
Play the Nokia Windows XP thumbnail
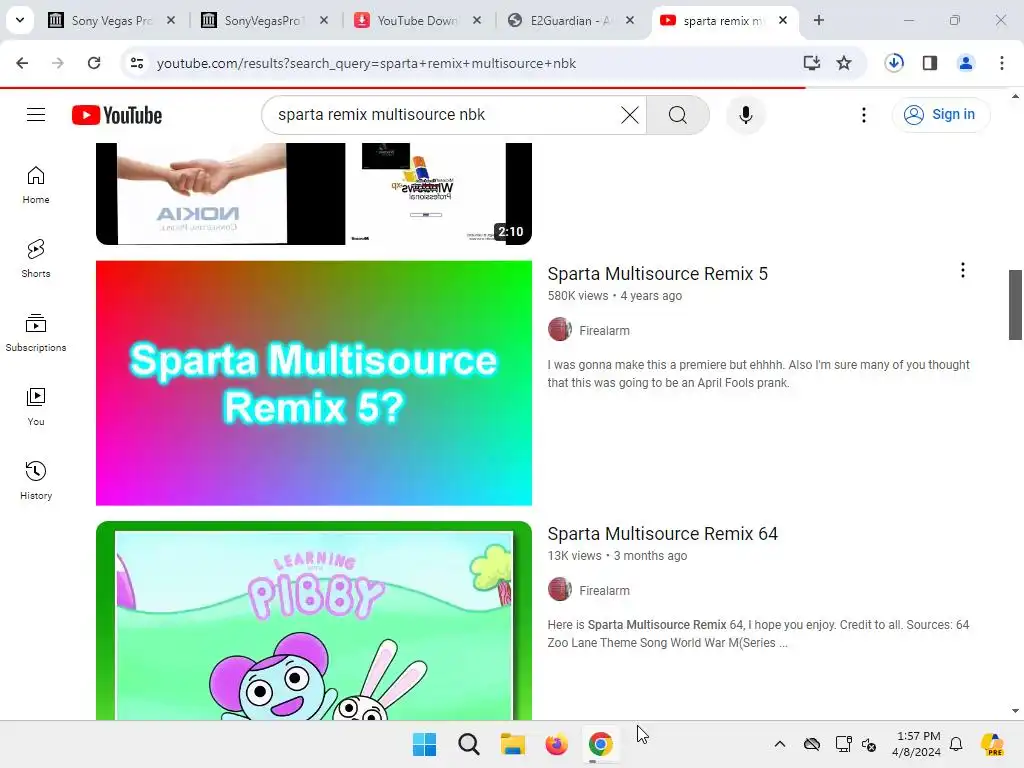[313, 194]
